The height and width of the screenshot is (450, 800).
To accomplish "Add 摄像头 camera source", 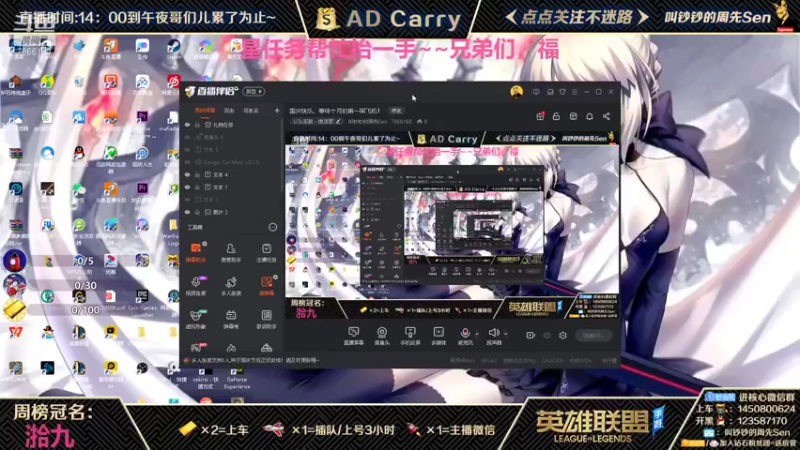I will click(x=382, y=336).
